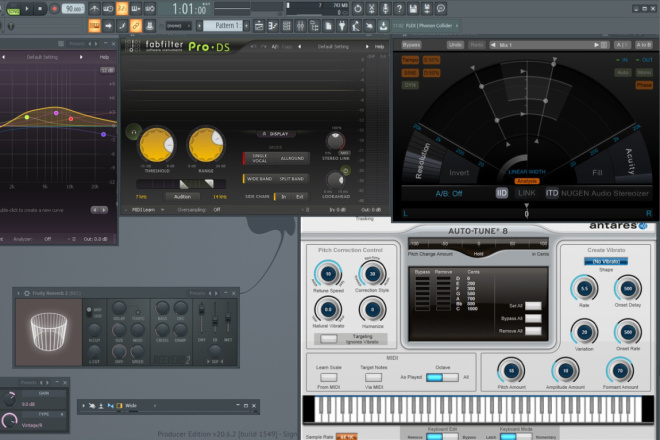
Task: Click the render/export icon next to save
Action: pos(427,8)
